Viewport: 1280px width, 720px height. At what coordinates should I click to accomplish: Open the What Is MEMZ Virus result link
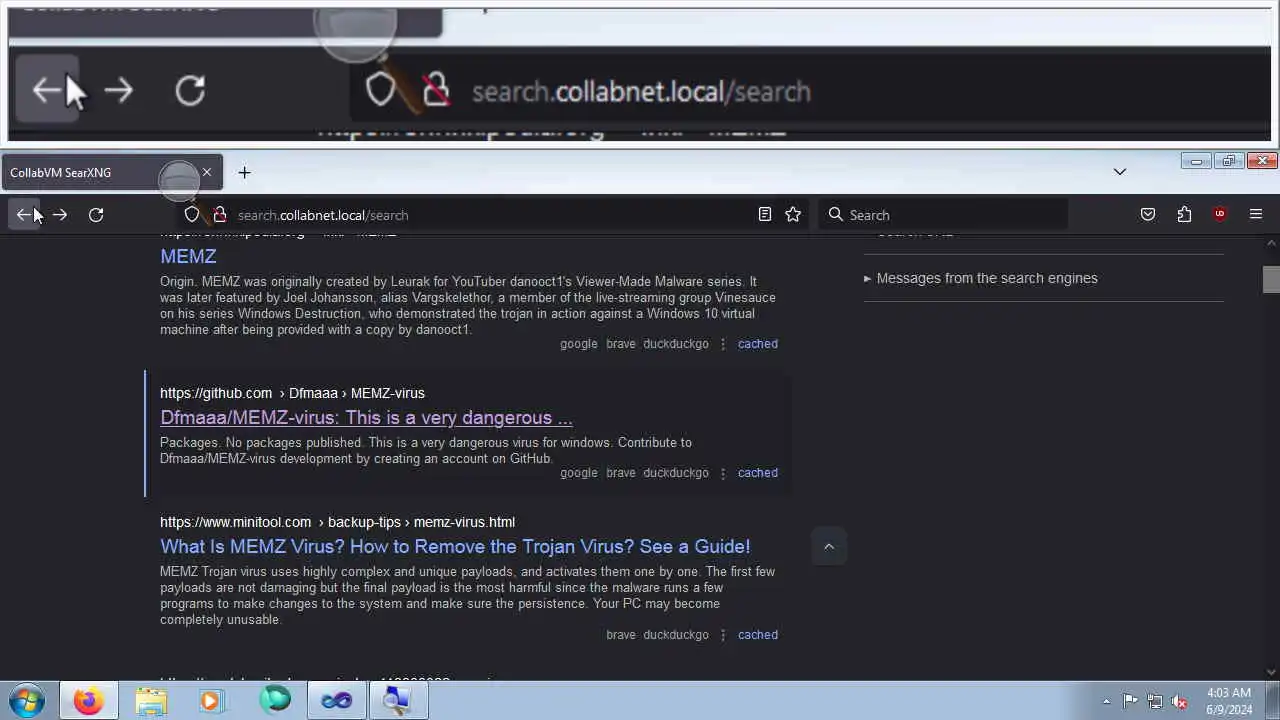coord(455,547)
